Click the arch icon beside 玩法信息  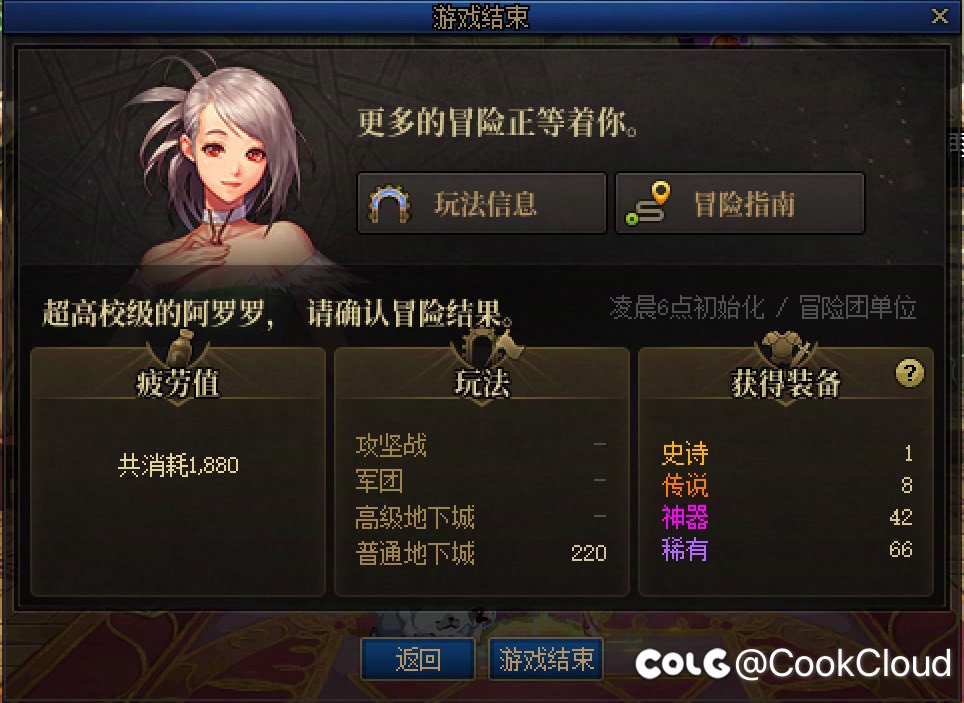coord(389,204)
